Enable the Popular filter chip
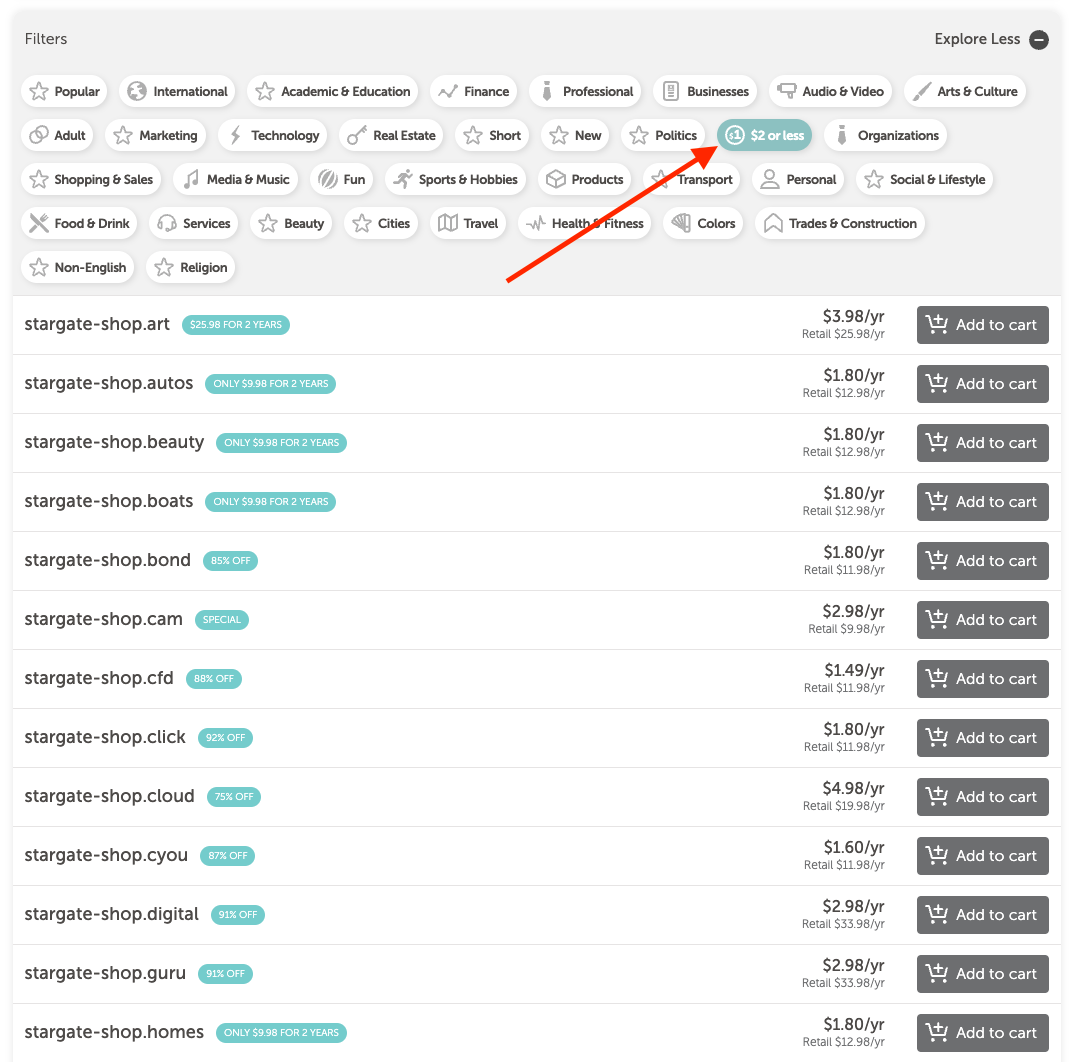Image resolution: width=1078 pixels, height=1062 pixels. tap(65, 91)
